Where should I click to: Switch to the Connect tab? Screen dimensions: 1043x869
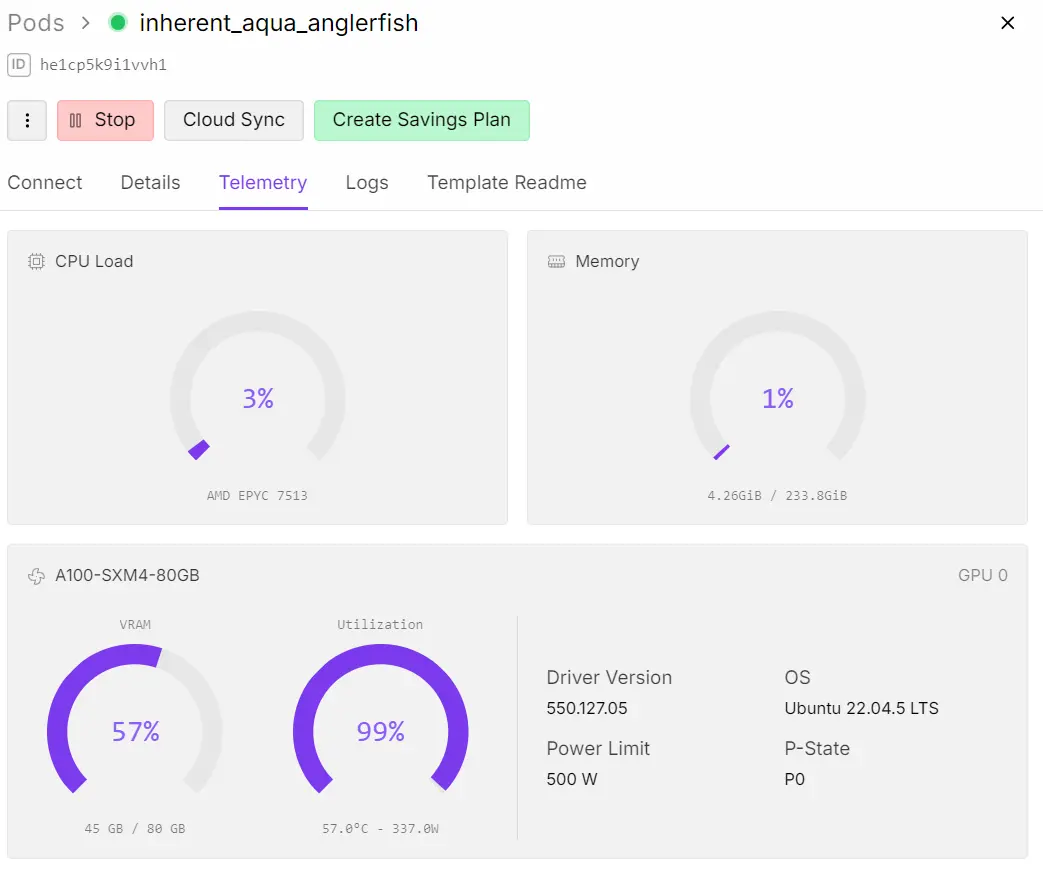pyautogui.click(x=45, y=183)
